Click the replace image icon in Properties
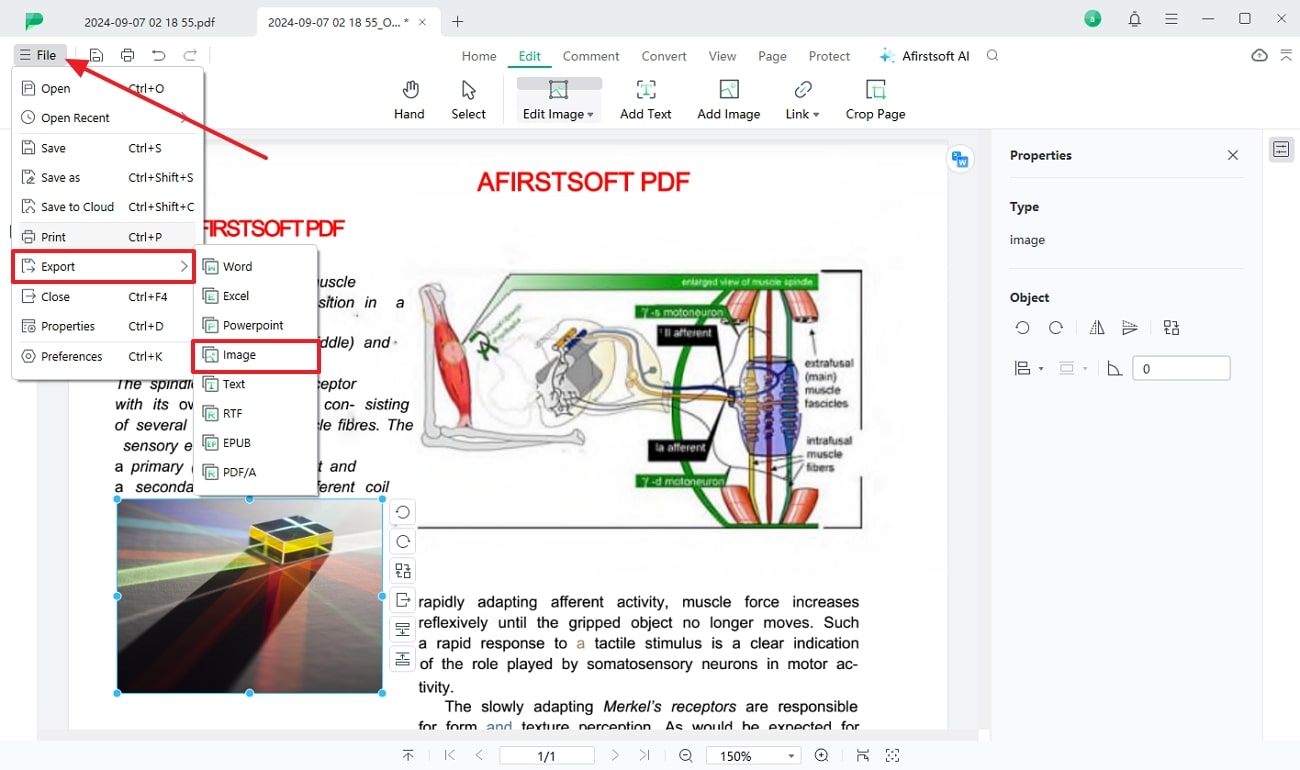This screenshot has height=770, width=1300. (1172, 328)
